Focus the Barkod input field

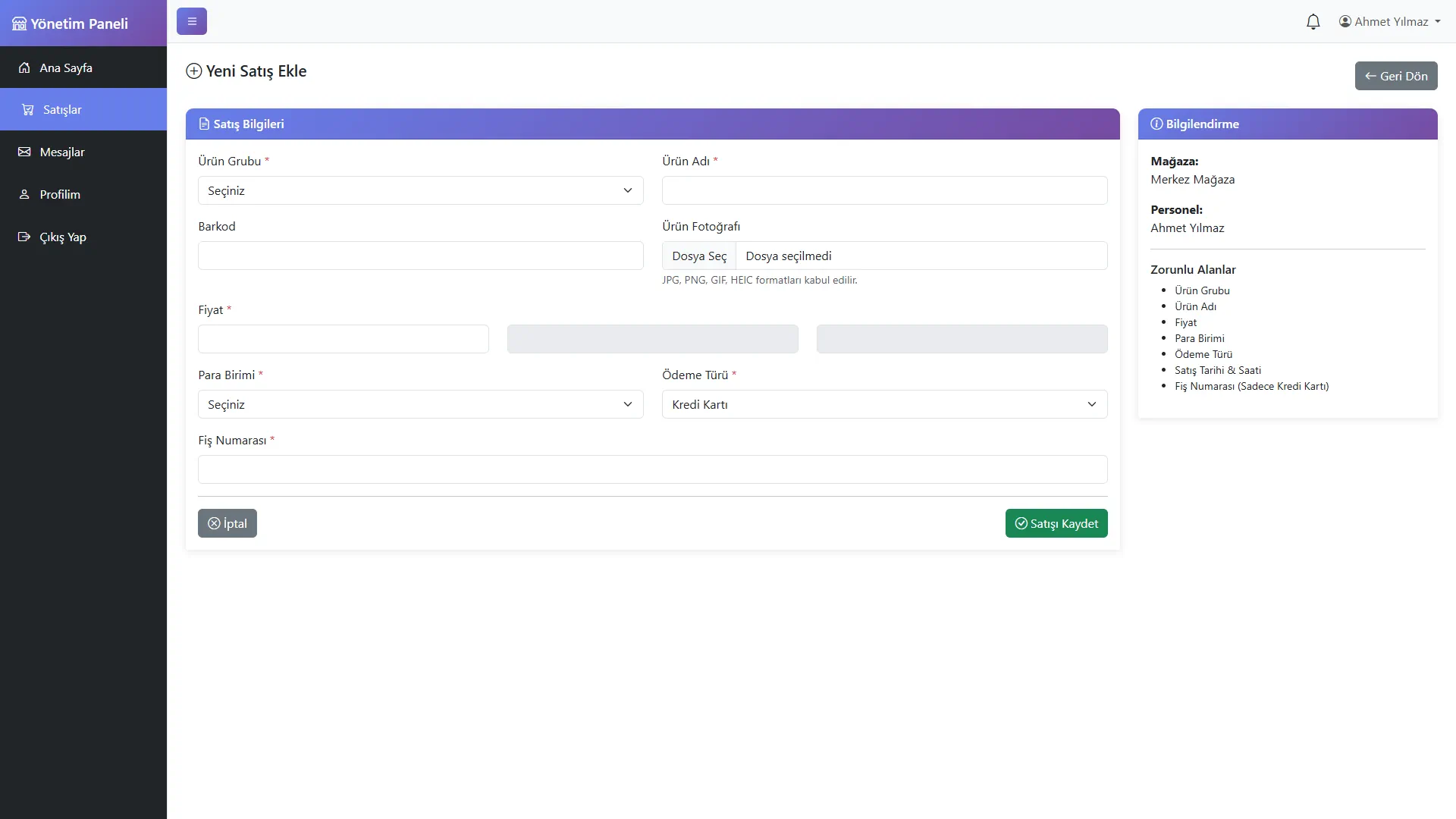(421, 256)
